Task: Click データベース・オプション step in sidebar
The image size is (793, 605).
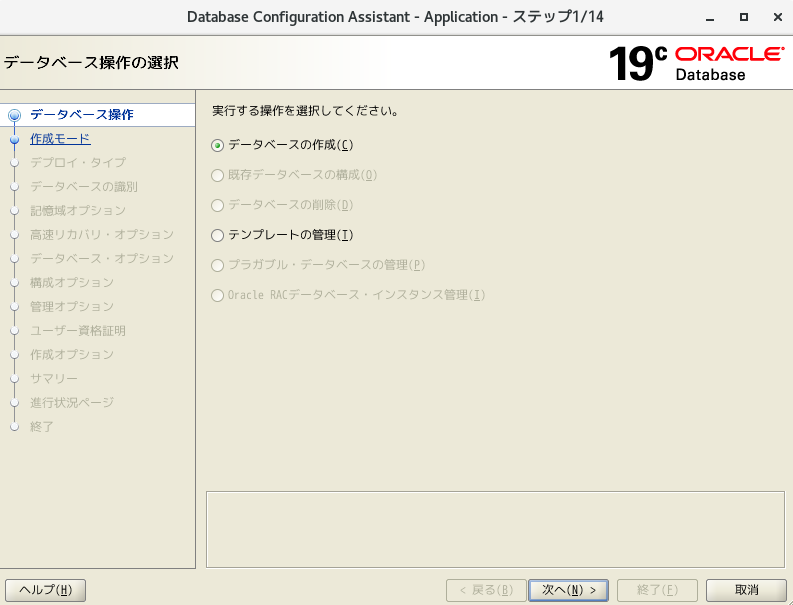Action: [x=102, y=258]
